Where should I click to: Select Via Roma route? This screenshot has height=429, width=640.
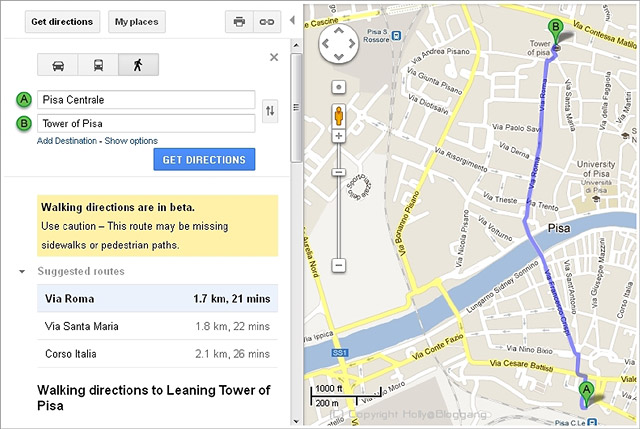[158, 298]
